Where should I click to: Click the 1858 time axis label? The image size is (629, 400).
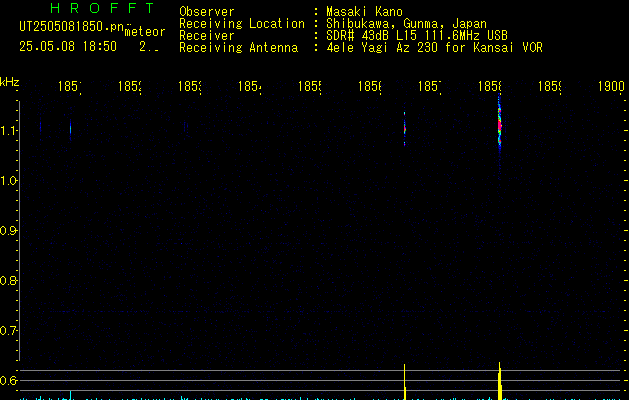click(x=489, y=86)
